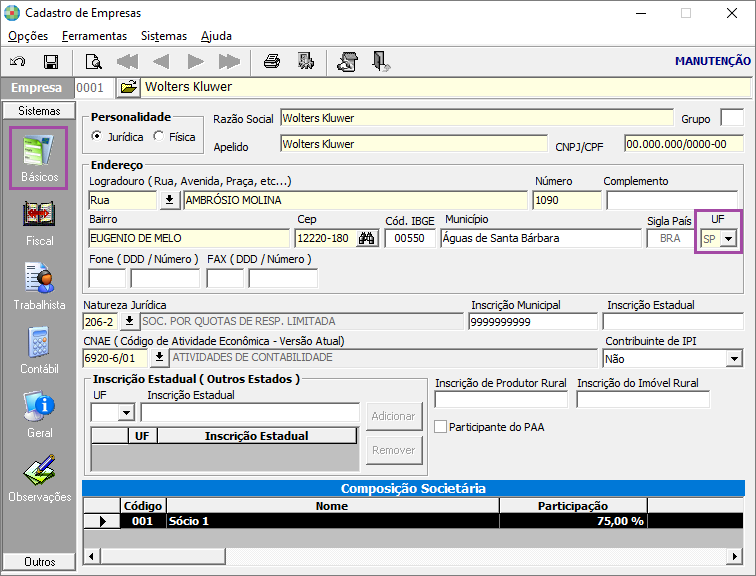Viewport: 756px width, 576px height.
Task: Open the Trabalhista section in the sidebar
Action: coord(39,287)
